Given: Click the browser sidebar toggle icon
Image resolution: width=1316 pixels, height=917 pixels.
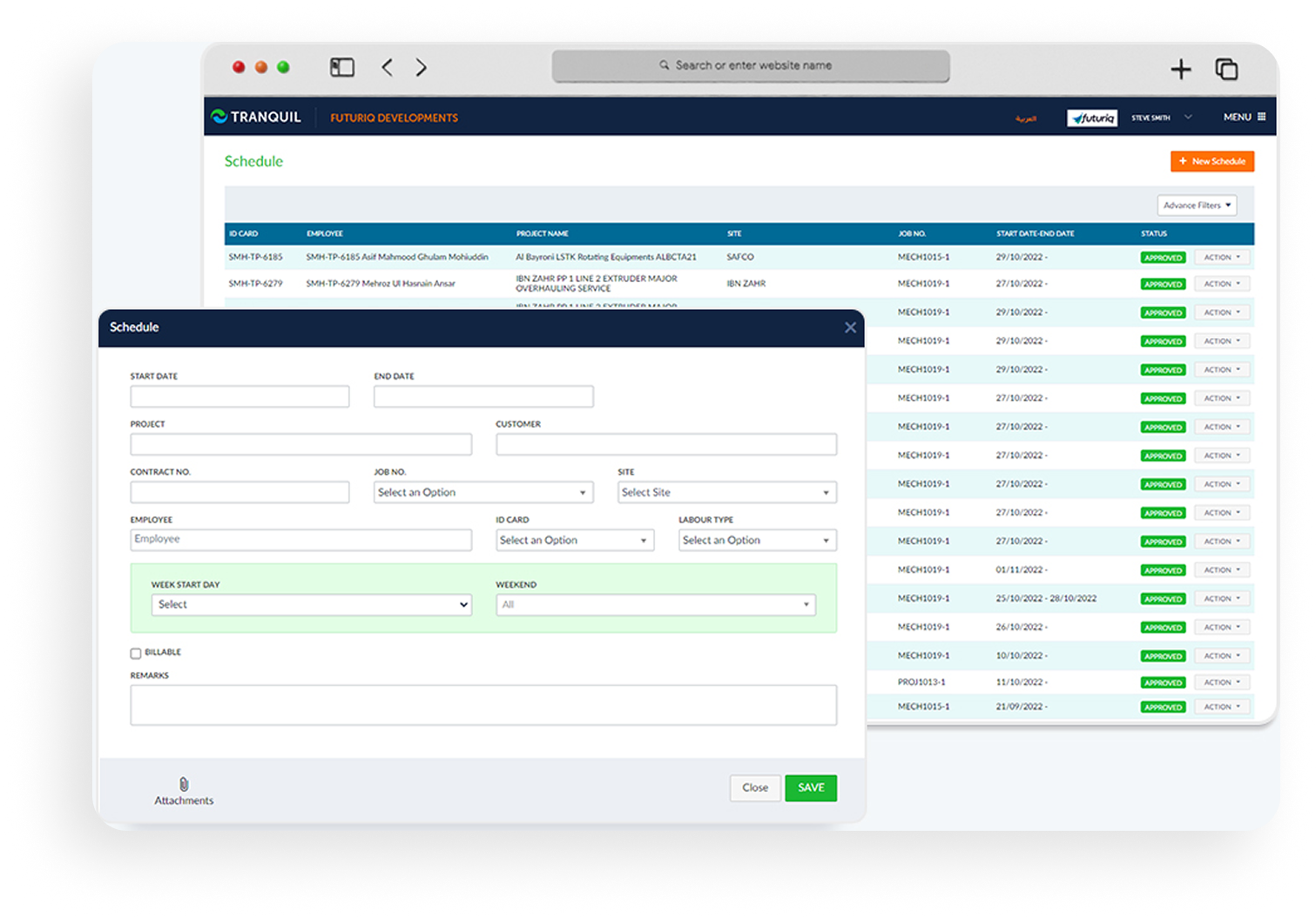Looking at the screenshot, I should (342, 67).
